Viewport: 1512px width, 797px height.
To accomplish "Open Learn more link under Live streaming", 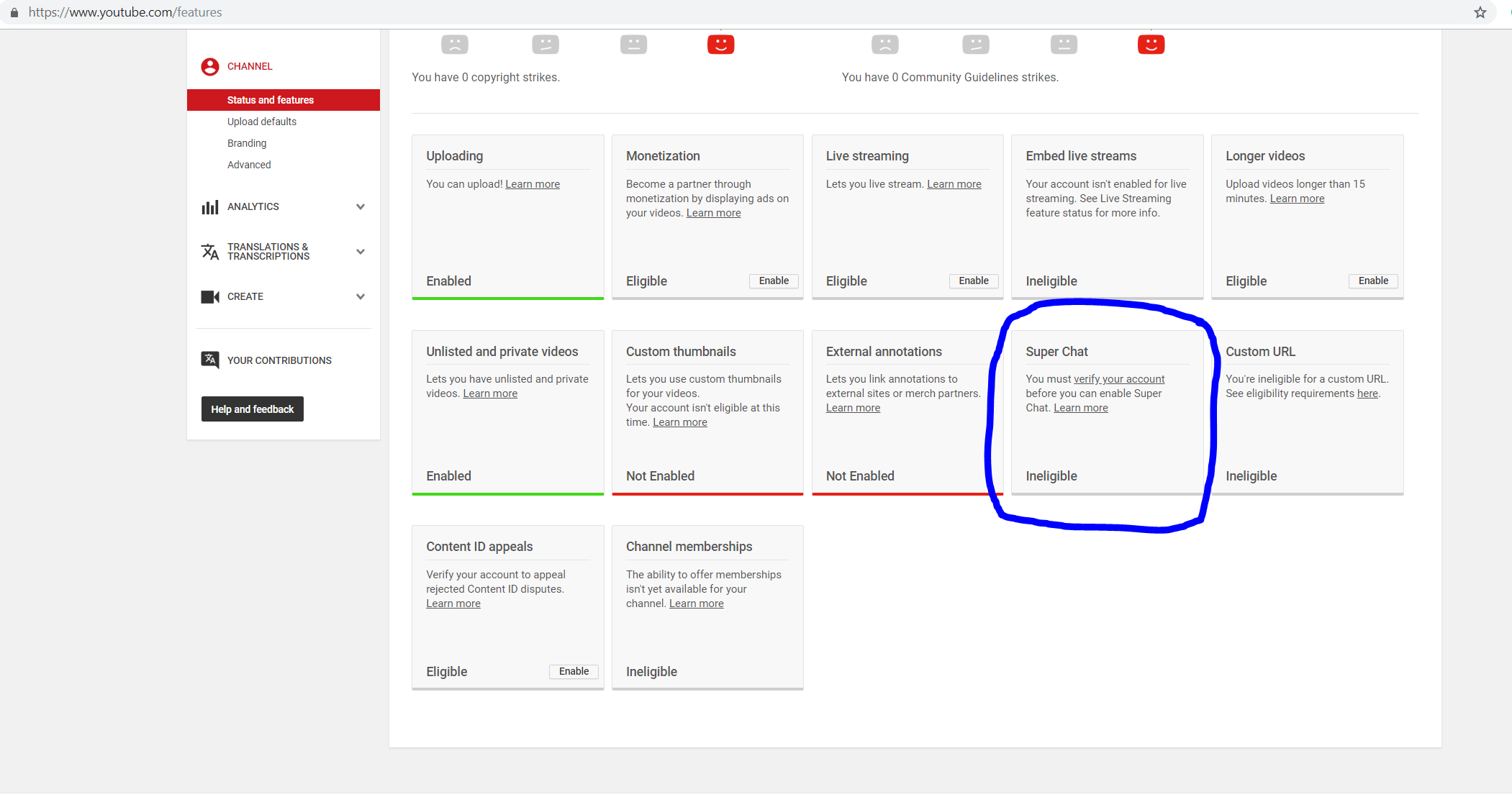I will pyautogui.click(x=954, y=184).
